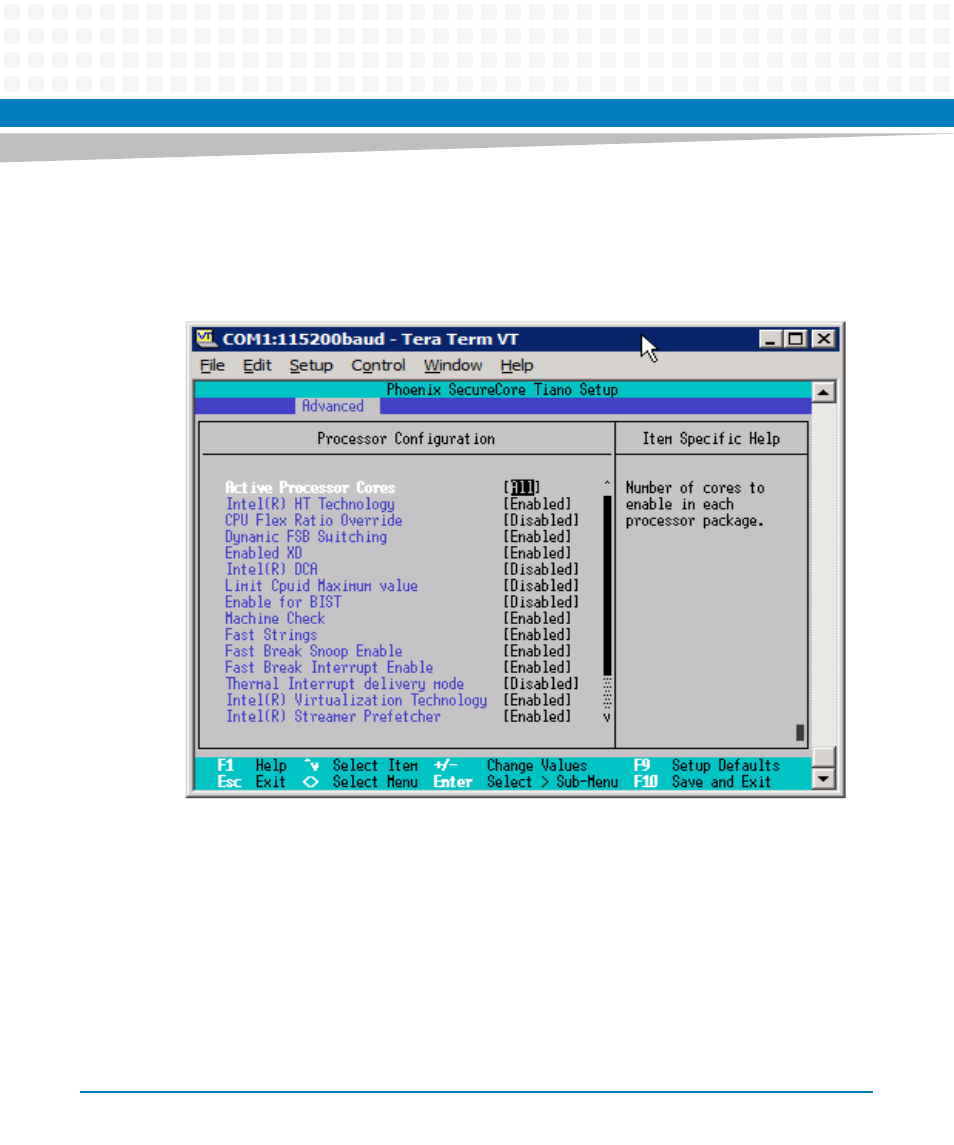The image size is (954, 1145).
Task: Select Enable for BIST setting
Action: (283, 602)
